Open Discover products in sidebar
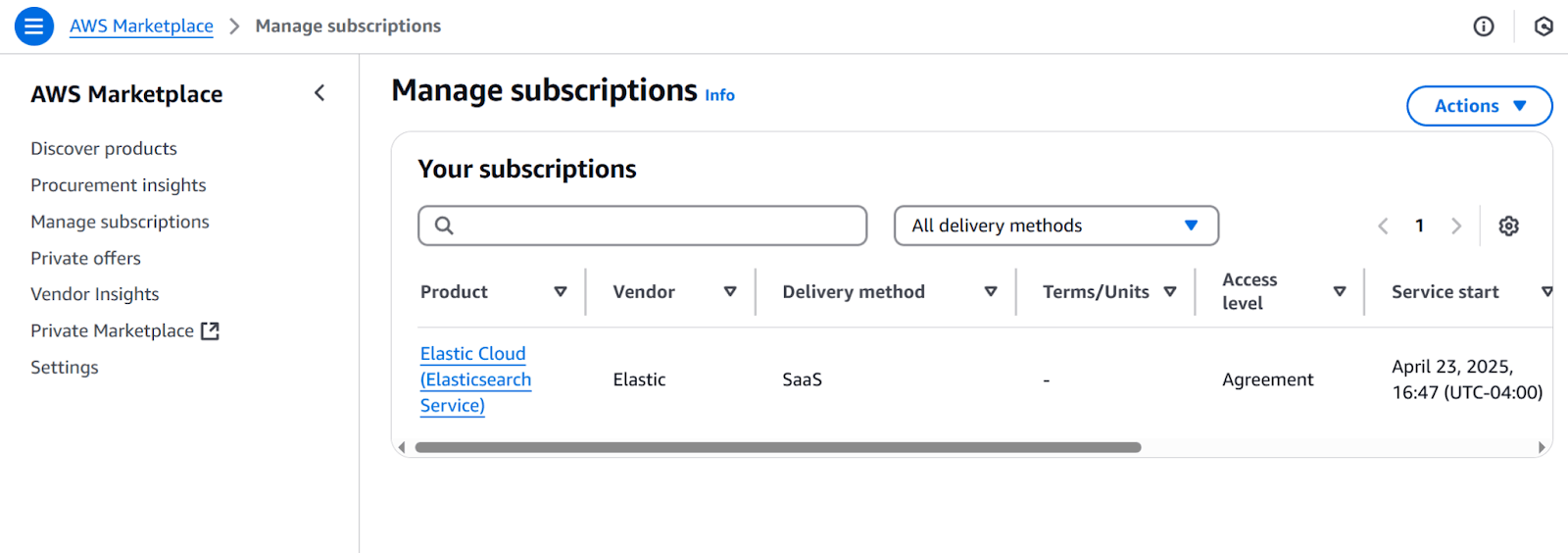Screen dimensions: 1568x553 click(x=104, y=149)
